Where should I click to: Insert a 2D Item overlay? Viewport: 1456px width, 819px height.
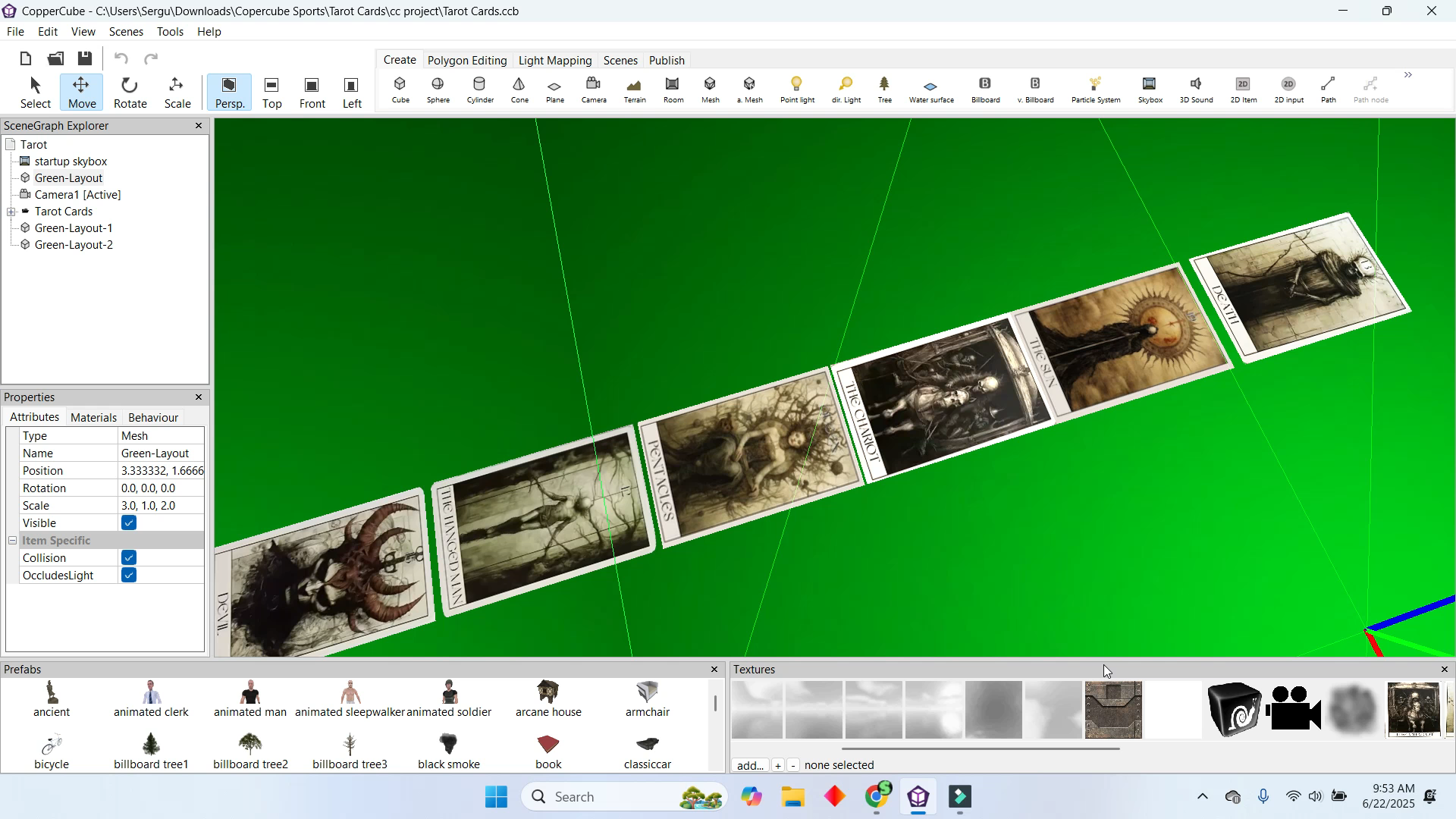click(1244, 90)
